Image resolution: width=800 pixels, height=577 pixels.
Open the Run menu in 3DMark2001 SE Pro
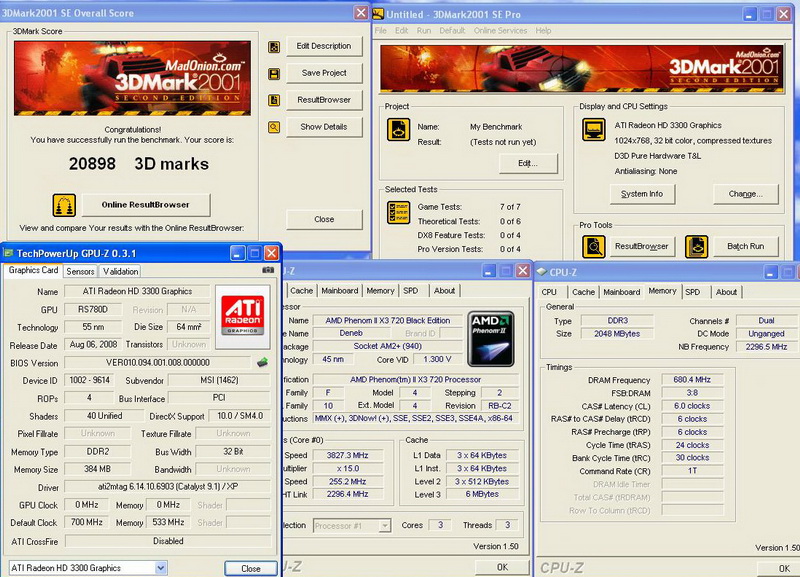(x=423, y=31)
